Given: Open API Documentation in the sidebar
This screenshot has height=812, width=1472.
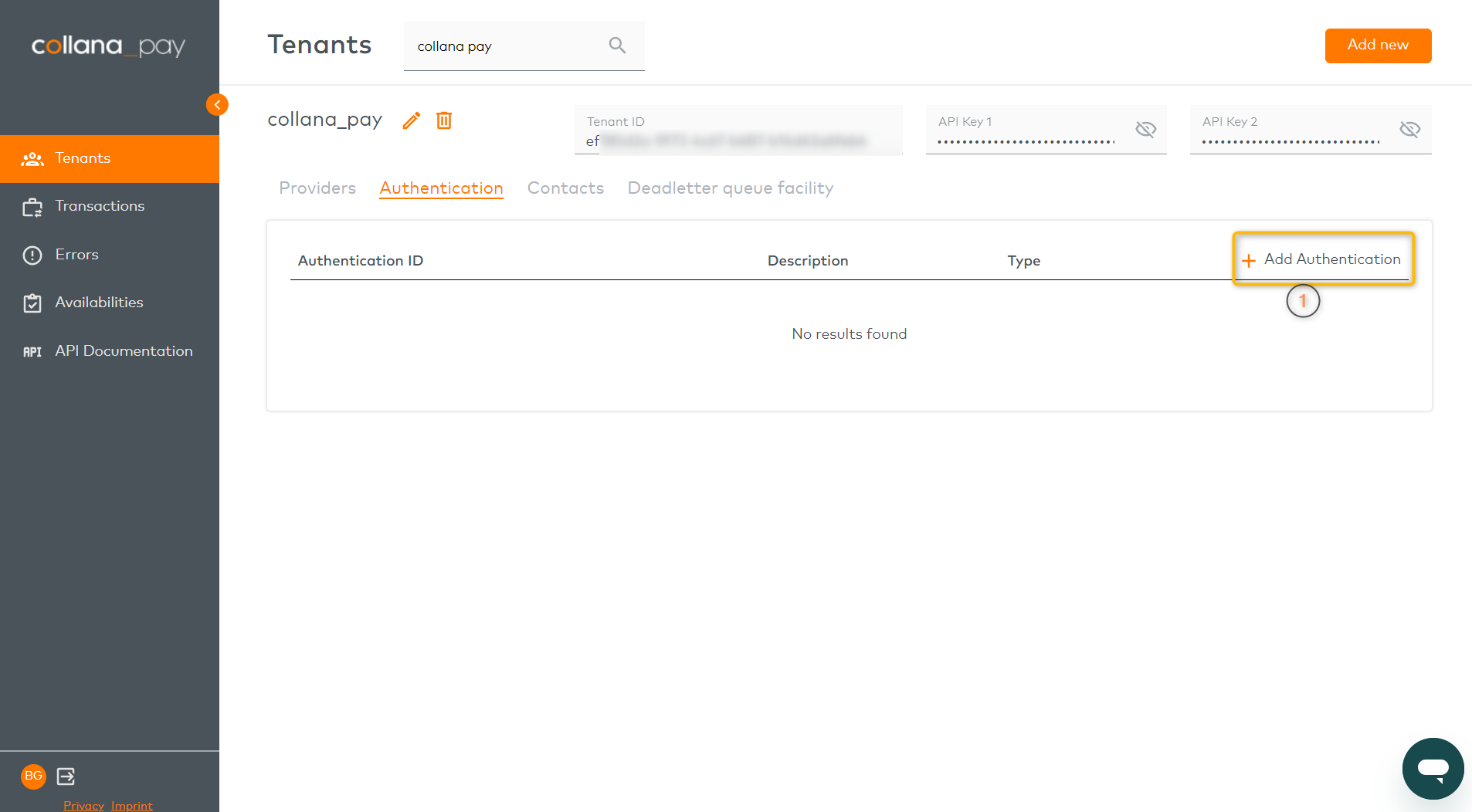Looking at the screenshot, I should pyautogui.click(x=110, y=351).
